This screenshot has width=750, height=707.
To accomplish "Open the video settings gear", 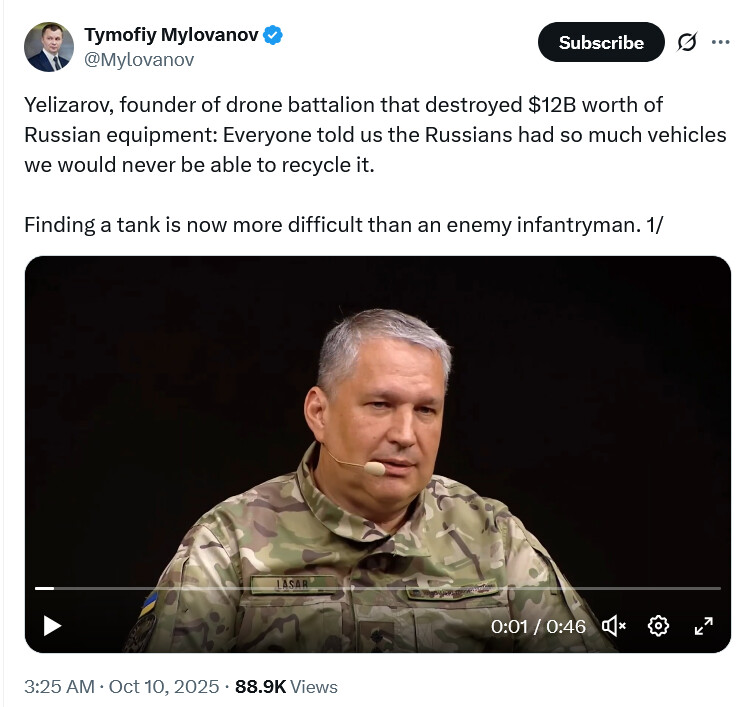I will (658, 626).
